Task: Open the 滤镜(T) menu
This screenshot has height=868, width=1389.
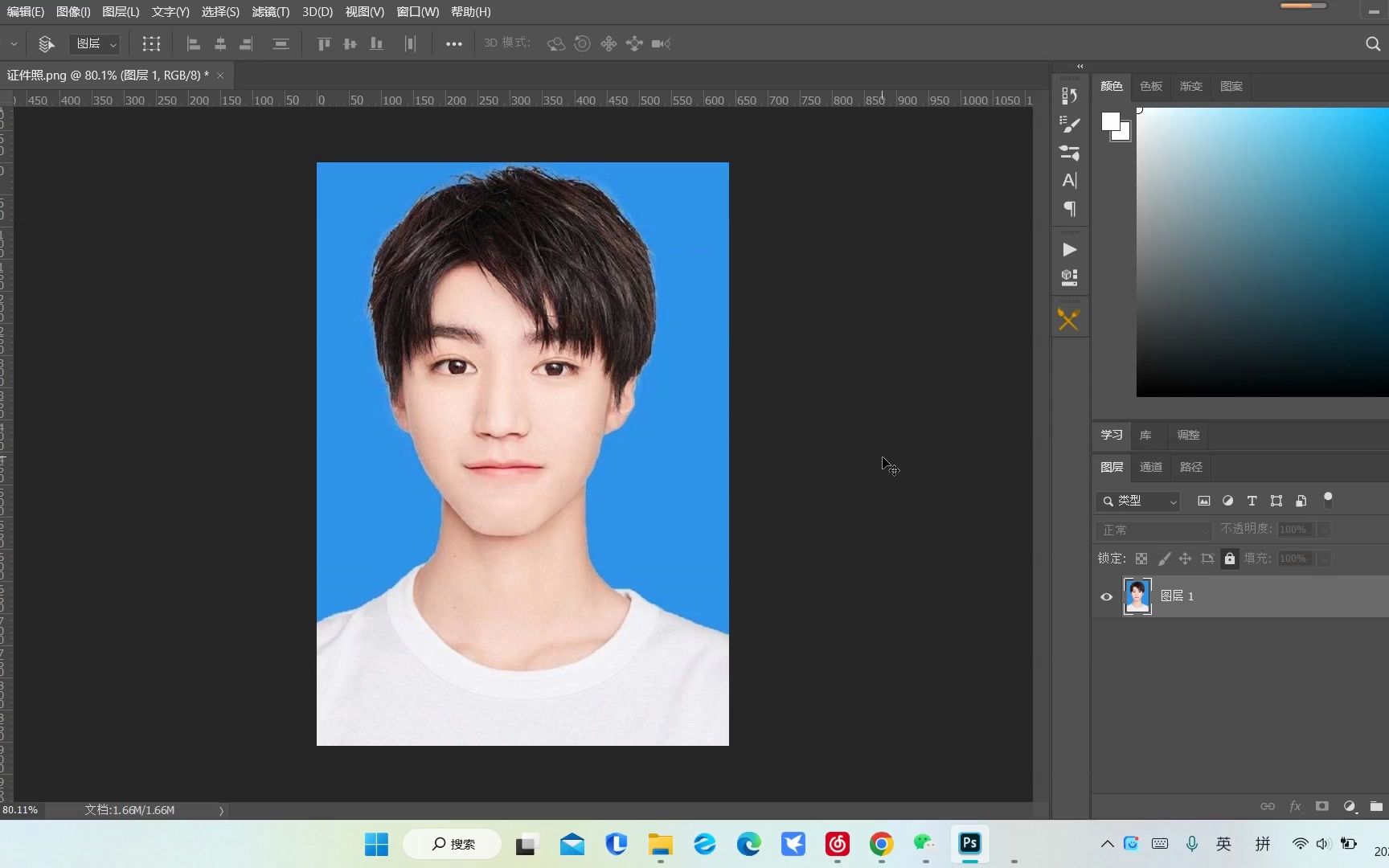Action: (270, 12)
